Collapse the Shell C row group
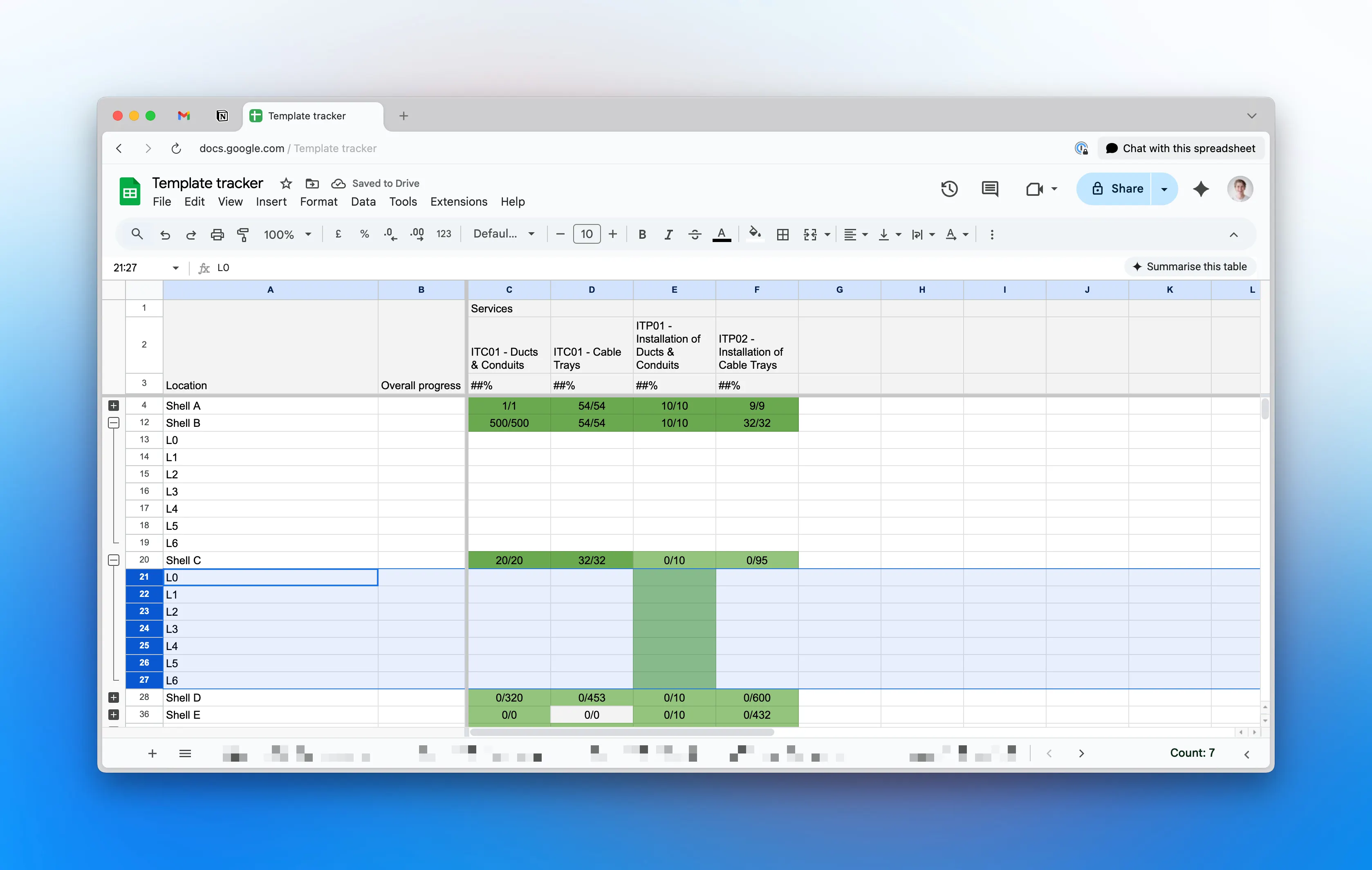This screenshot has width=1372, height=870. pyautogui.click(x=113, y=560)
